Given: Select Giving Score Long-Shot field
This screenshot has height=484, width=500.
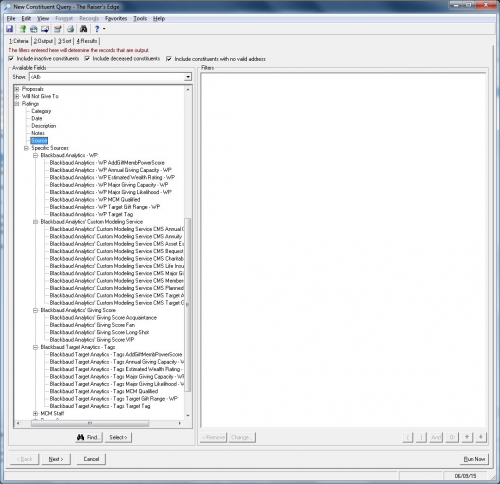Looking at the screenshot, I should click(x=99, y=332).
